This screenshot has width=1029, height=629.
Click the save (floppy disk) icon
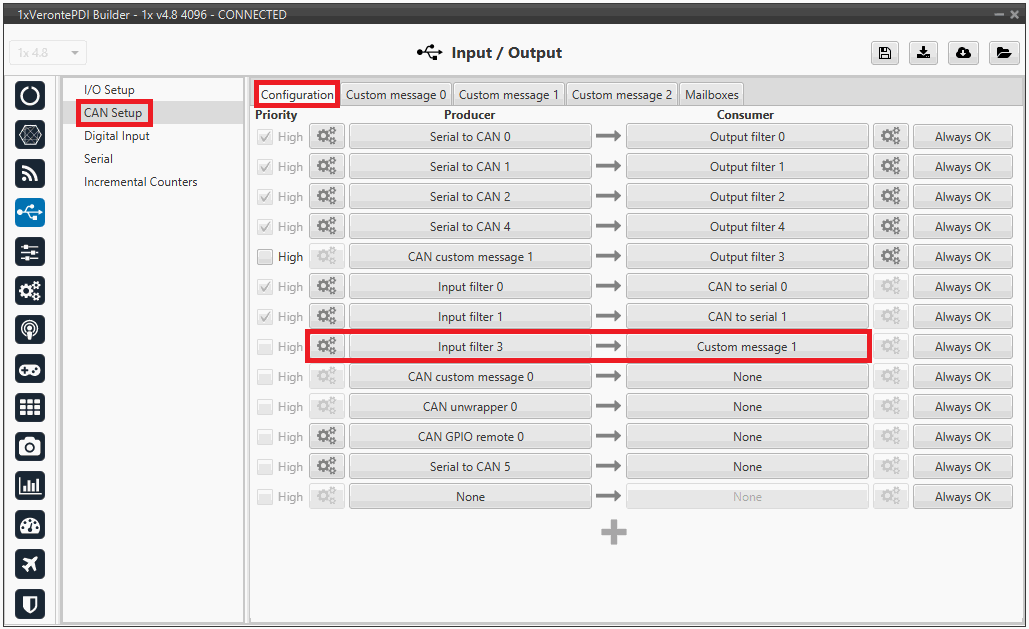(x=885, y=54)
